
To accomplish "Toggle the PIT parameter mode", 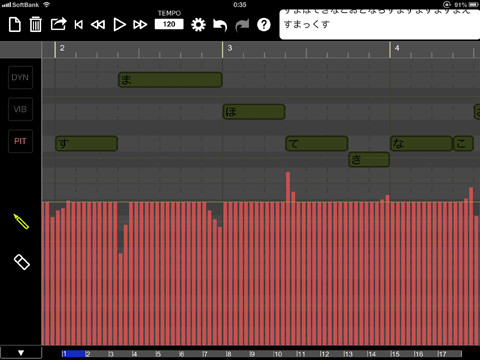I will 20,141.
